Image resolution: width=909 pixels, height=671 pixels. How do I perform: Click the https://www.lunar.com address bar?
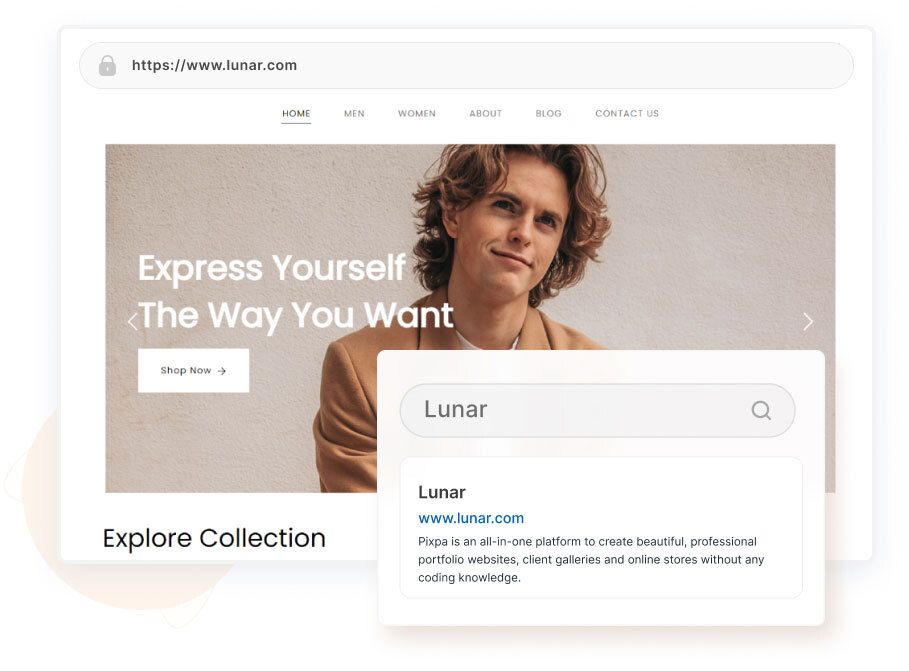[466, 66]
